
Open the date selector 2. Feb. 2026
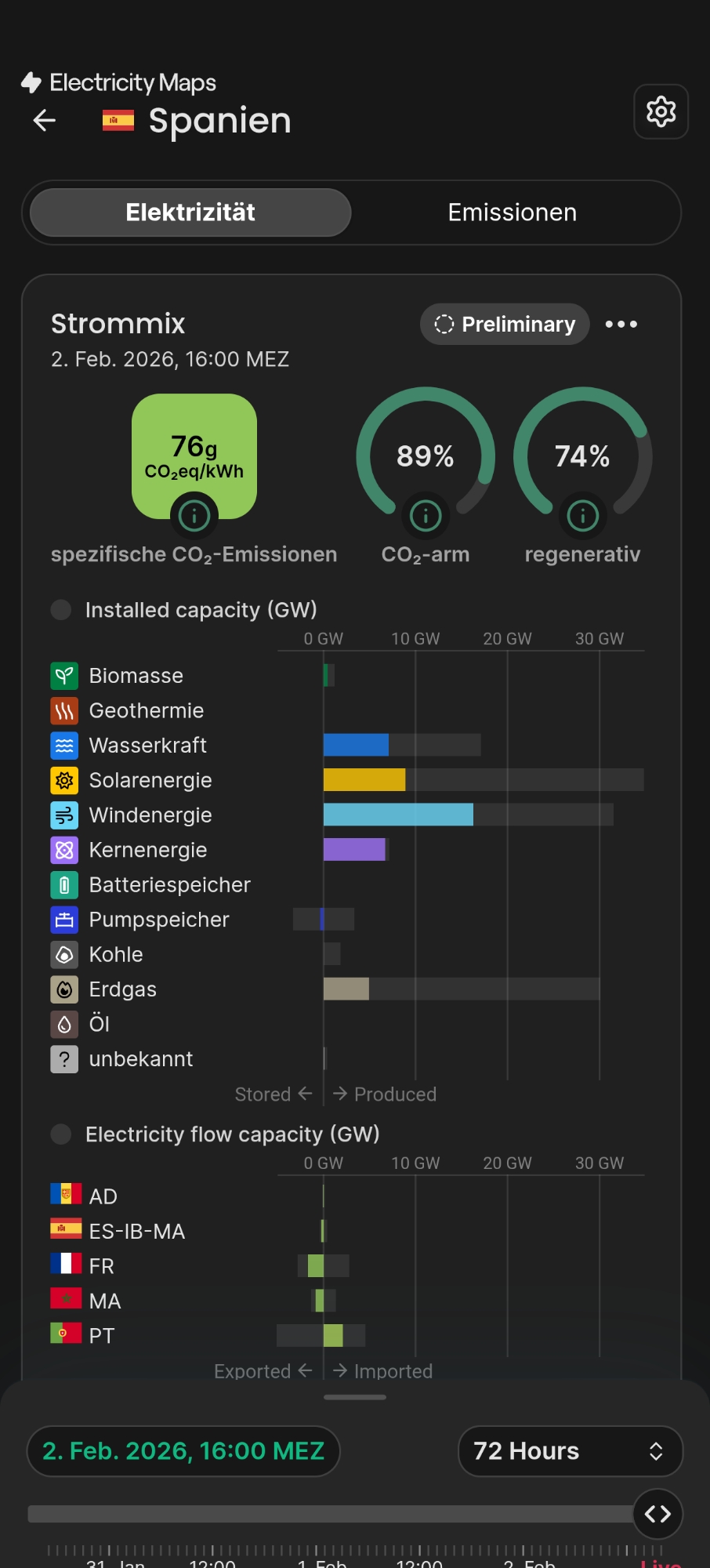tap(183, 1451)
